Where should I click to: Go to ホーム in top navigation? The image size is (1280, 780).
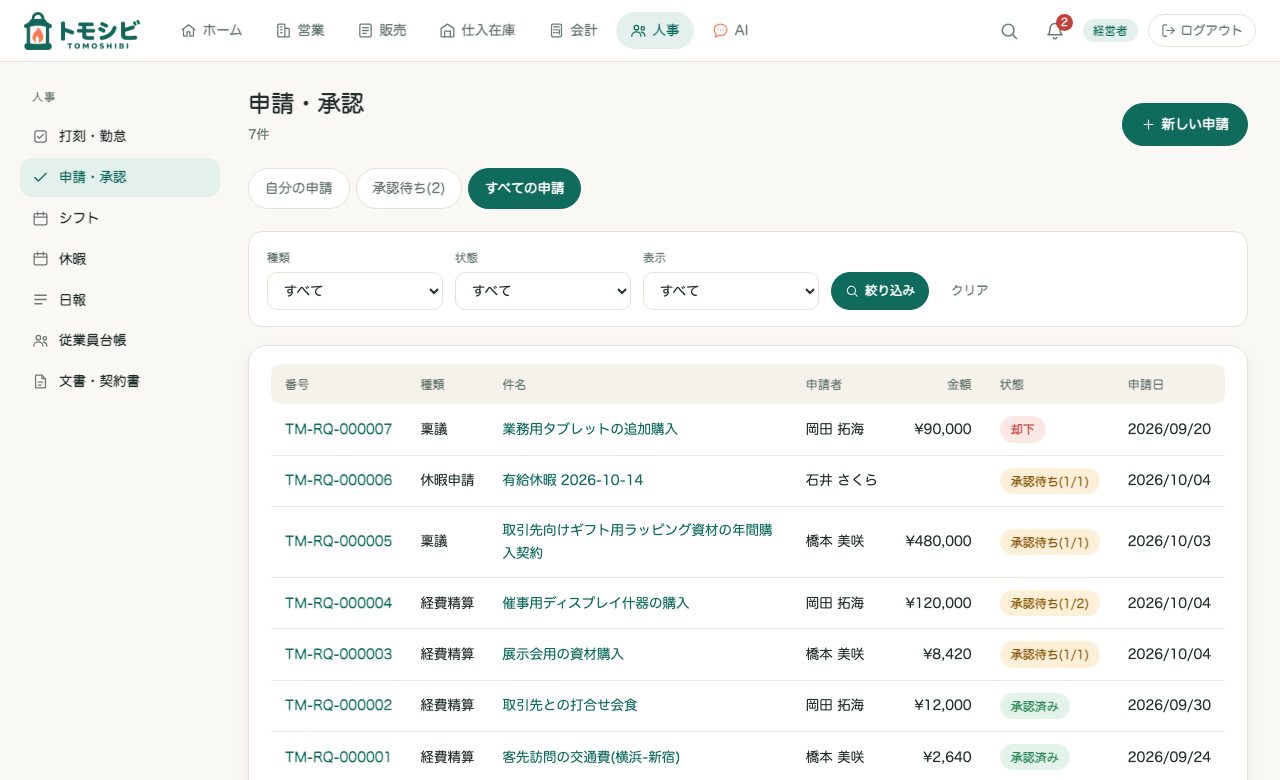[212, 31]
